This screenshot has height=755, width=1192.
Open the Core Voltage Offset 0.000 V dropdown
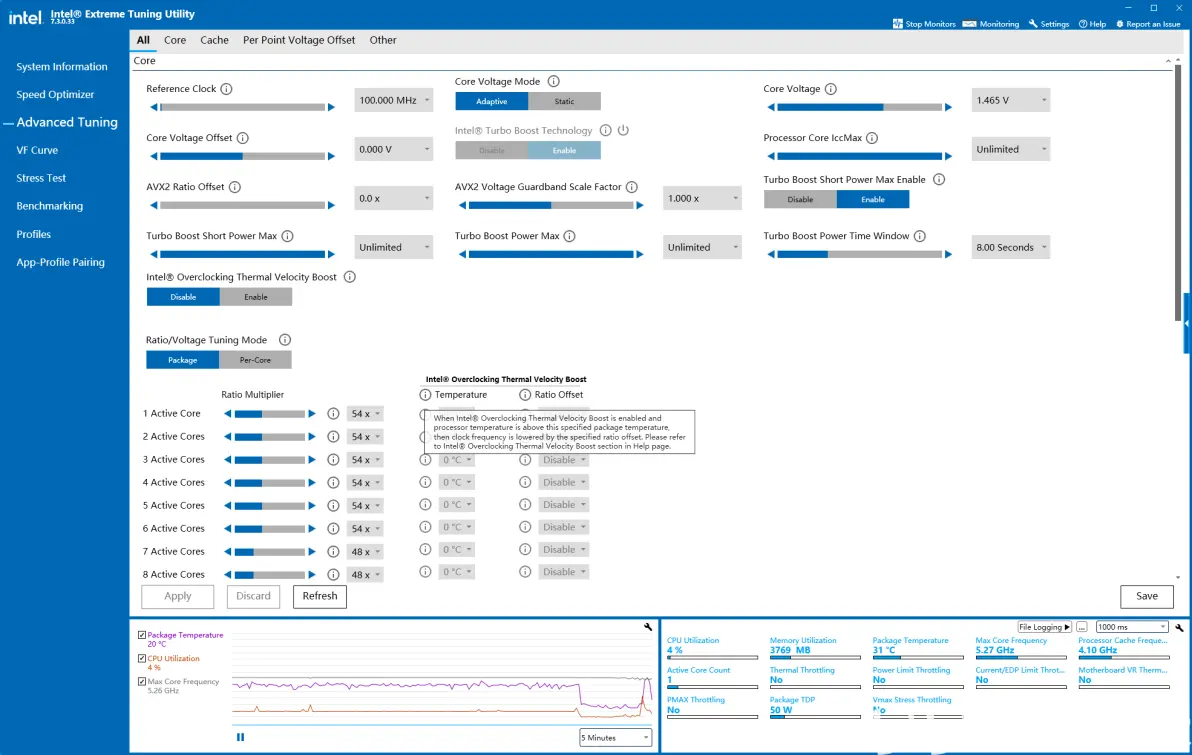(394, 149)
